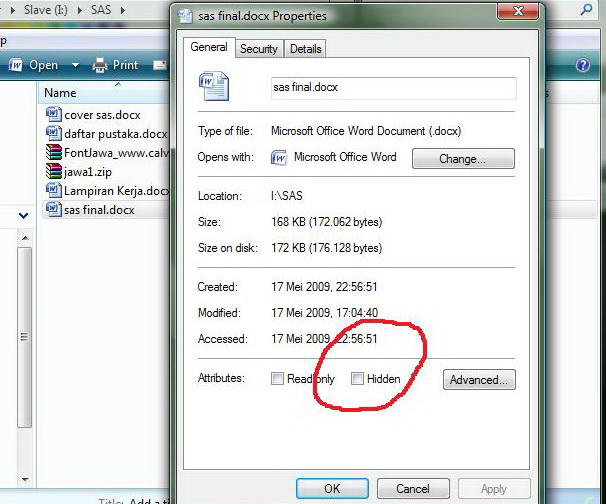
Task: Expand the Open button dropdown arrow
Action: click(x=75, y=65)
